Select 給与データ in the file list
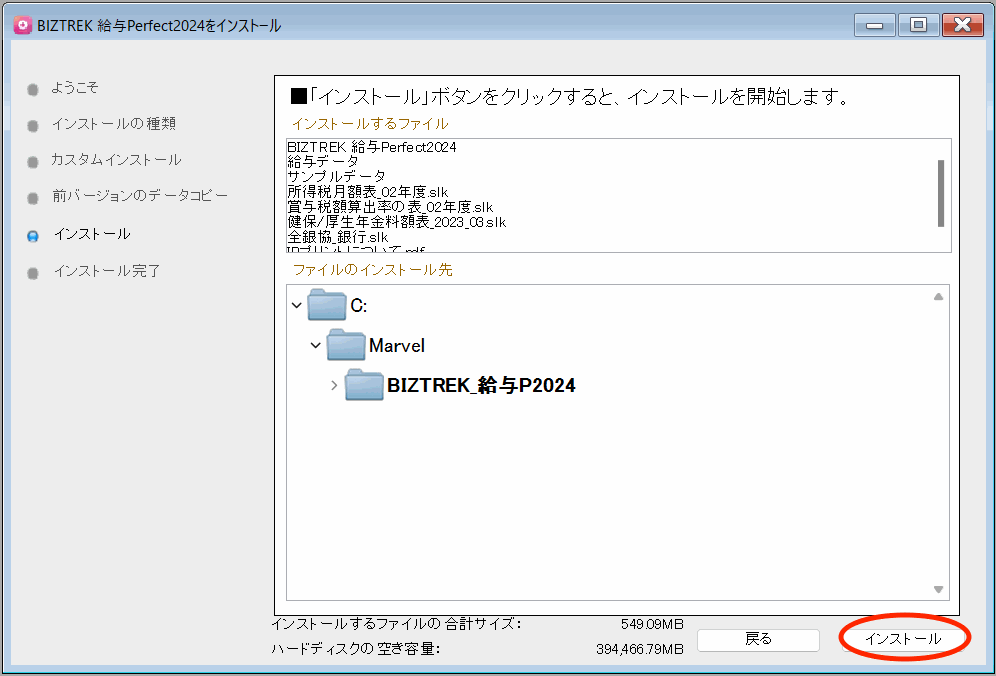 coord(323,162)
